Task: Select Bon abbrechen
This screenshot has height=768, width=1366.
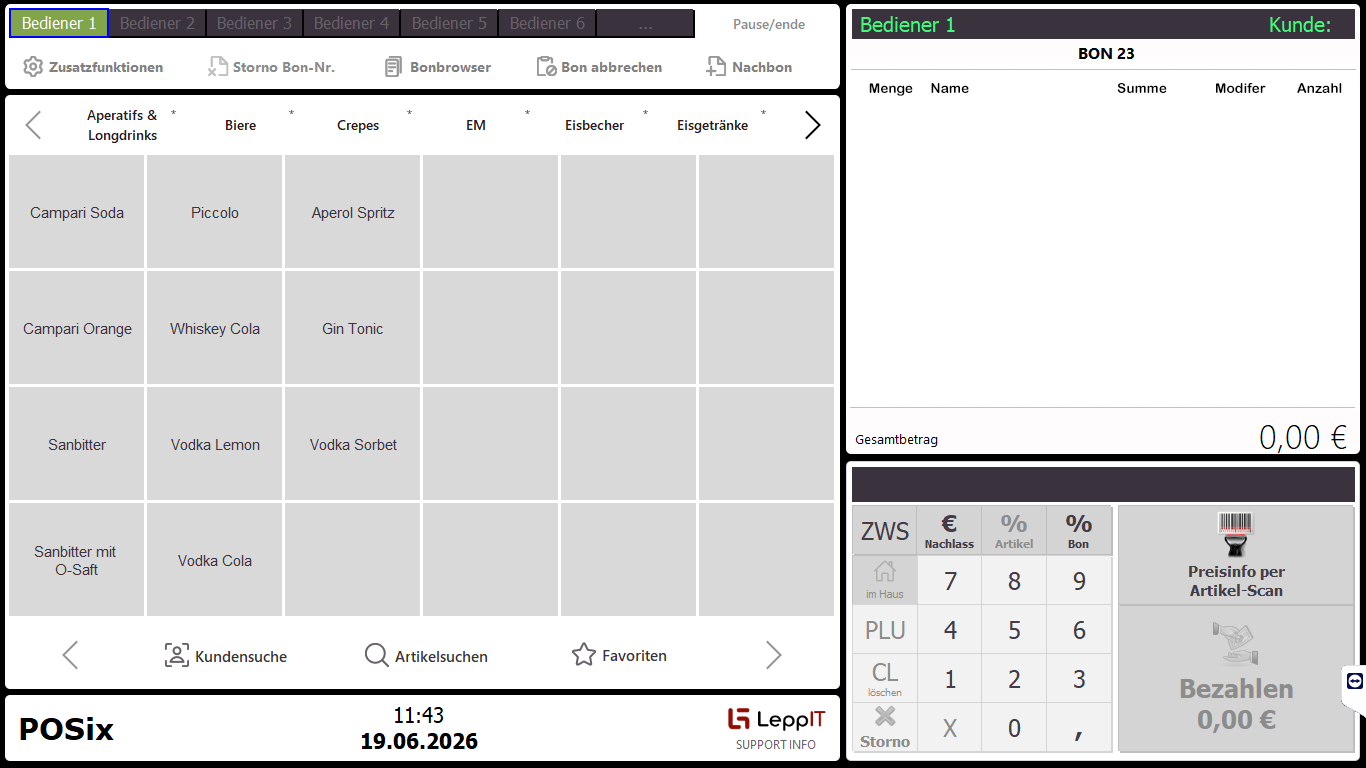Action: pyautogui.click(x=599, y=67)
